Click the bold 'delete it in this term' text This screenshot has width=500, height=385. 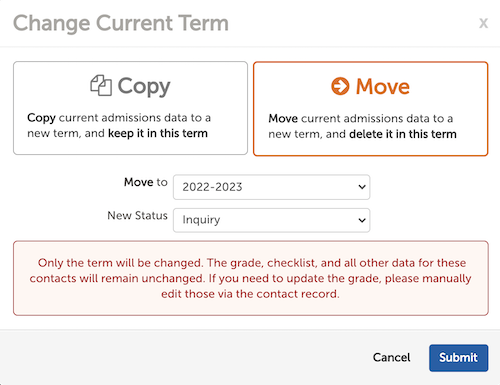[x=403, y=134]
